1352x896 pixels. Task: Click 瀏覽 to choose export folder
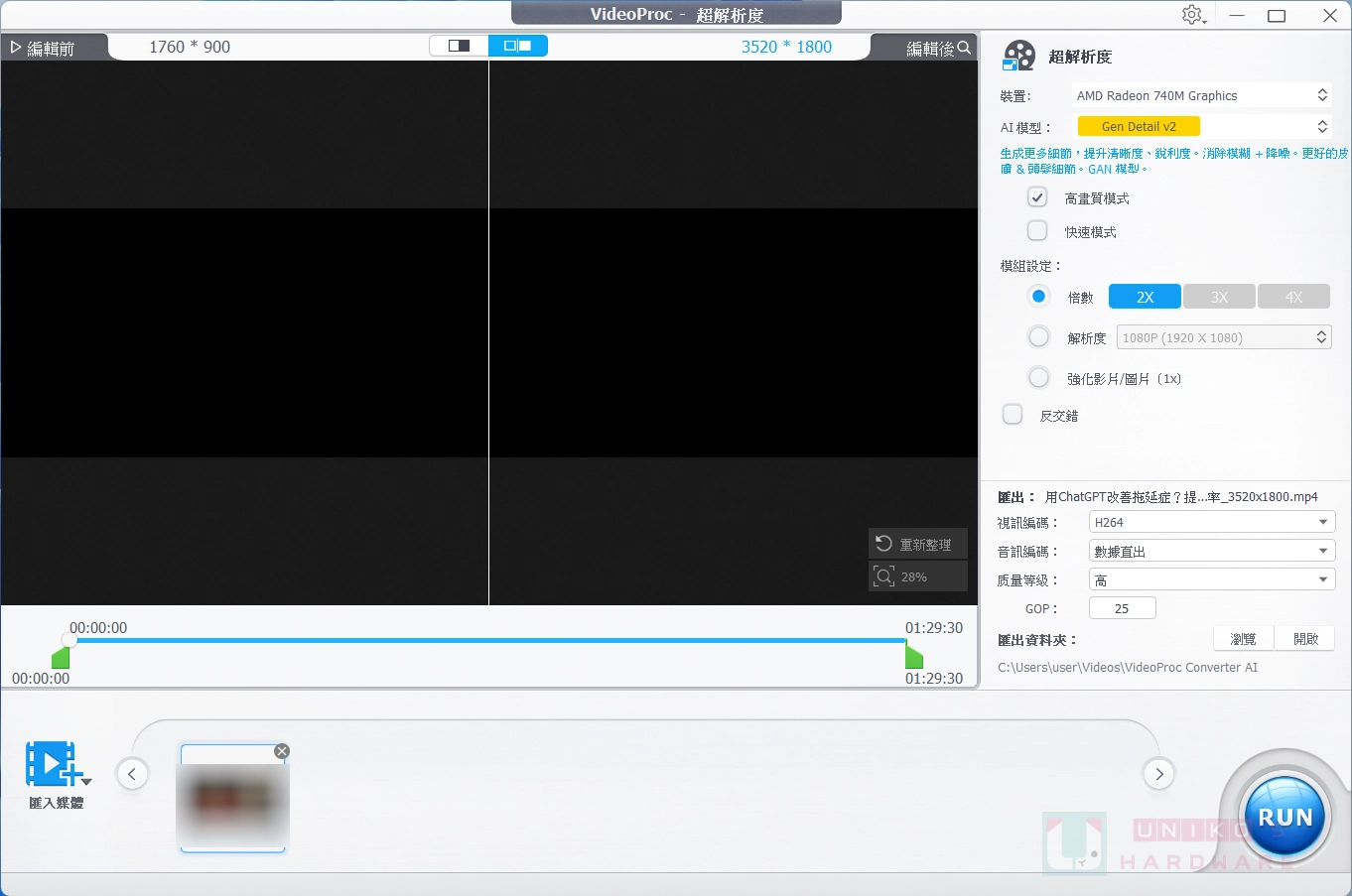(x=1242, y=638)
